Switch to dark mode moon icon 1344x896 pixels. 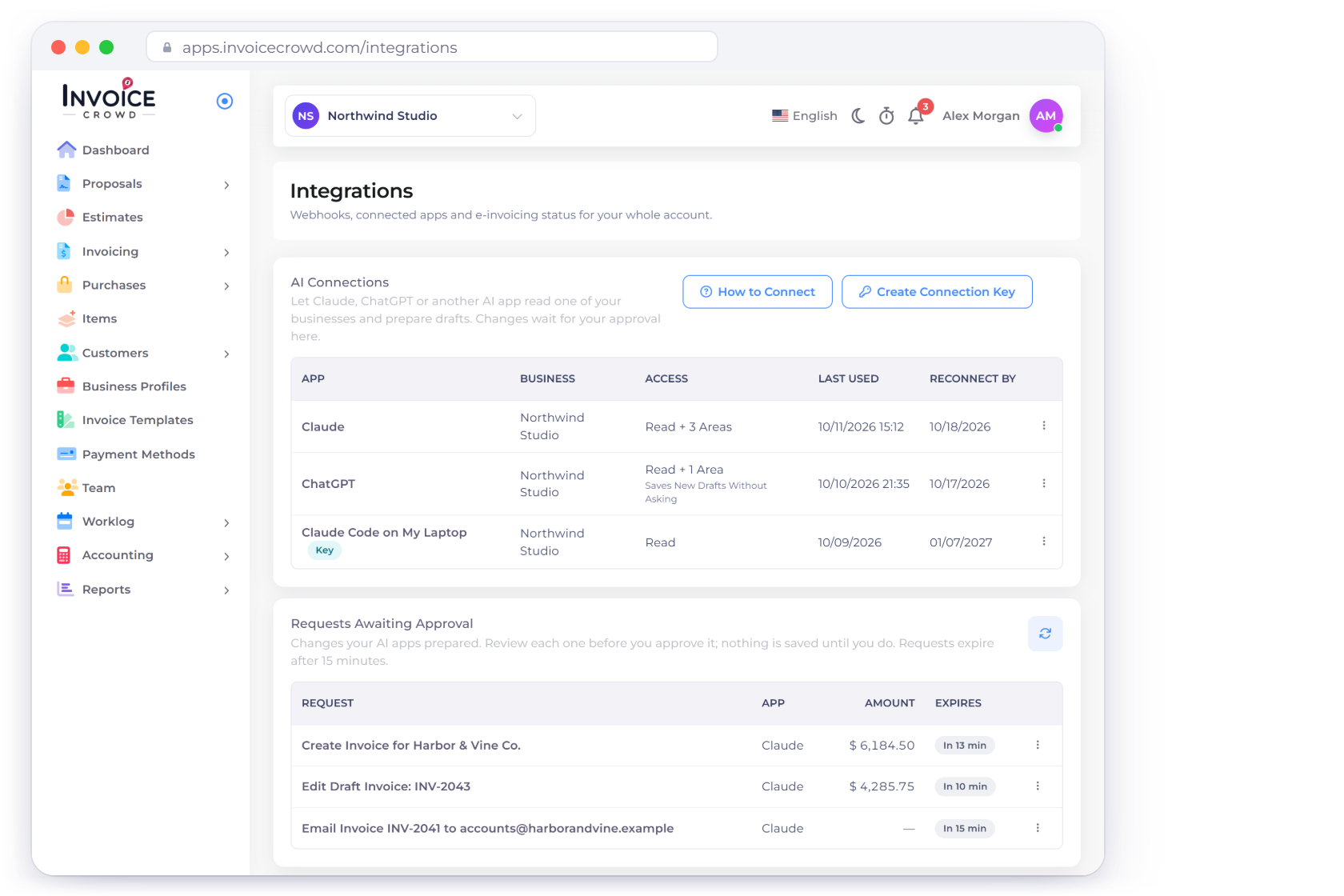coord(858,116)
